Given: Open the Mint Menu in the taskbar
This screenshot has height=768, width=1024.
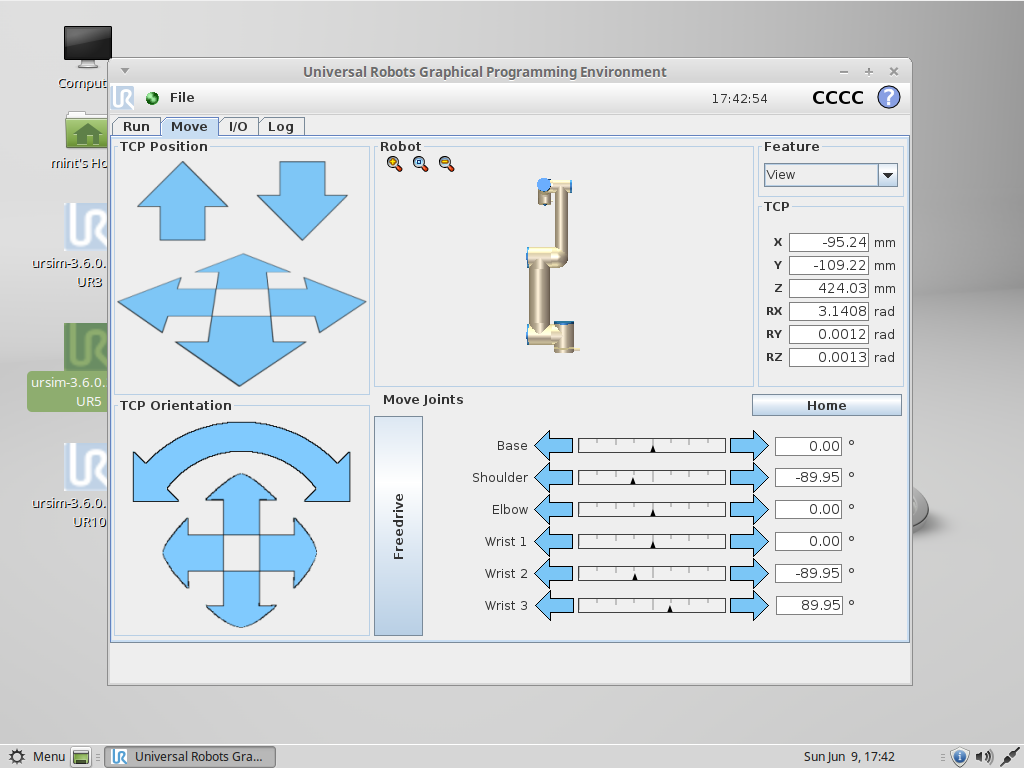Looking at the screenshot, I should 38,757.
